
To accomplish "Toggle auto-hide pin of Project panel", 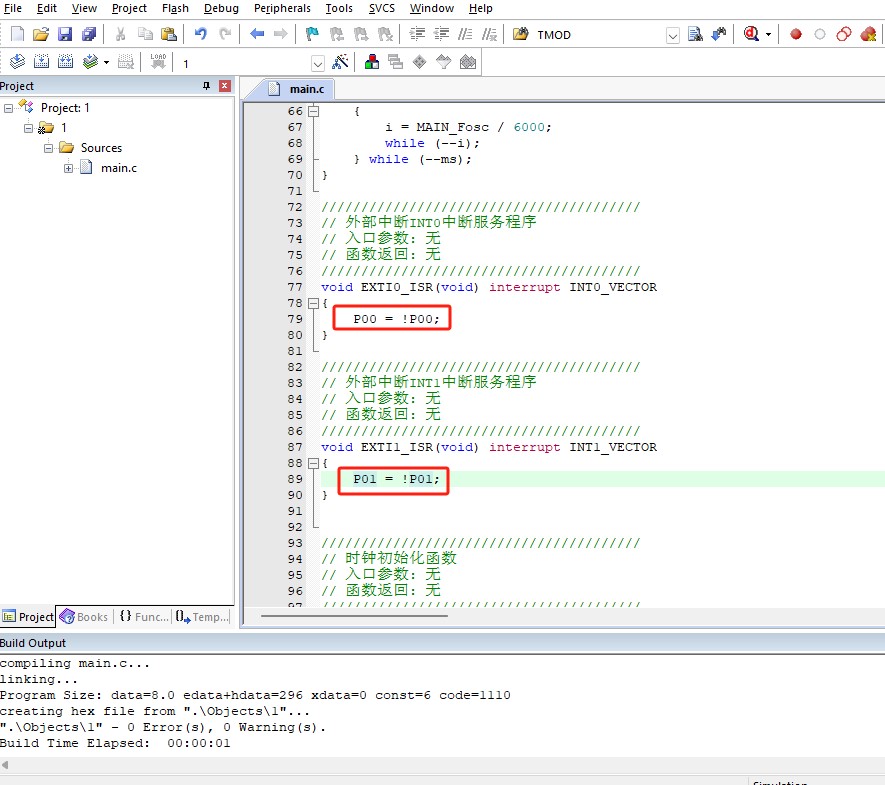I will pos(206,86).
